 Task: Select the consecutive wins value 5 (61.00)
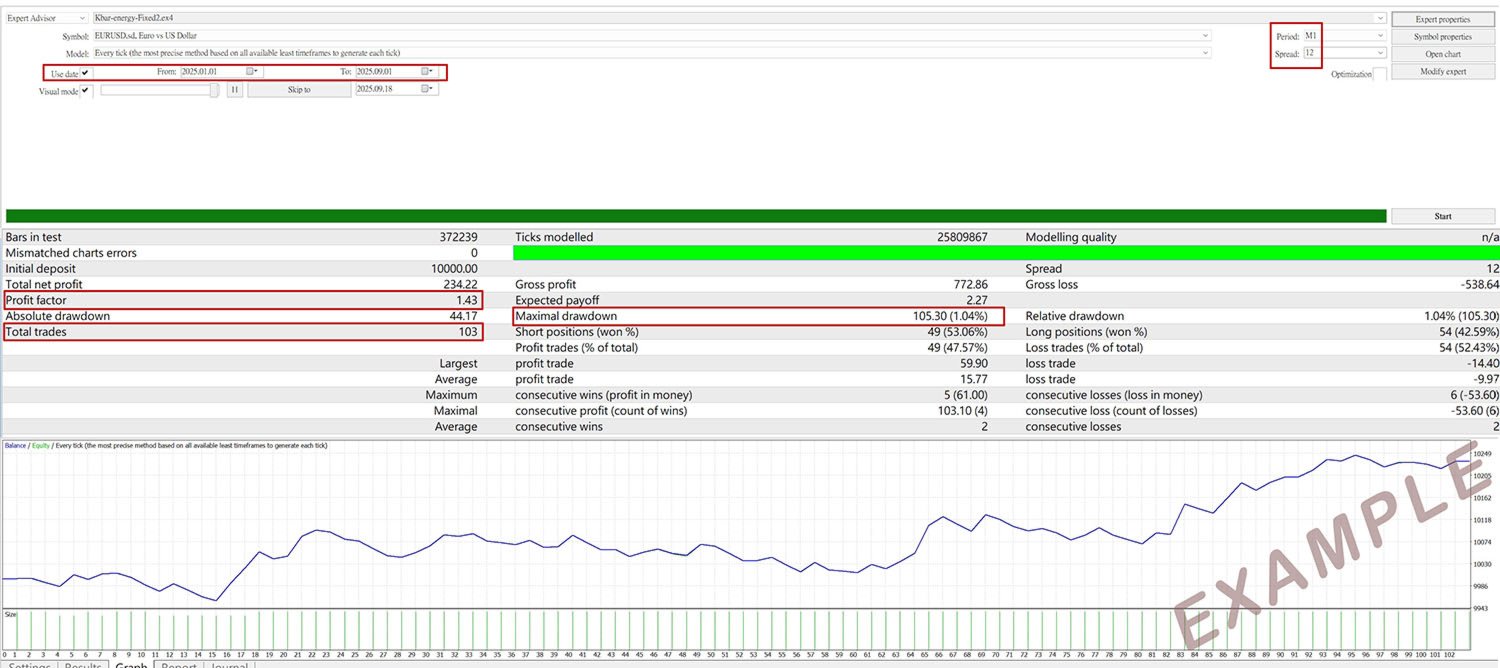coord(965,395)
